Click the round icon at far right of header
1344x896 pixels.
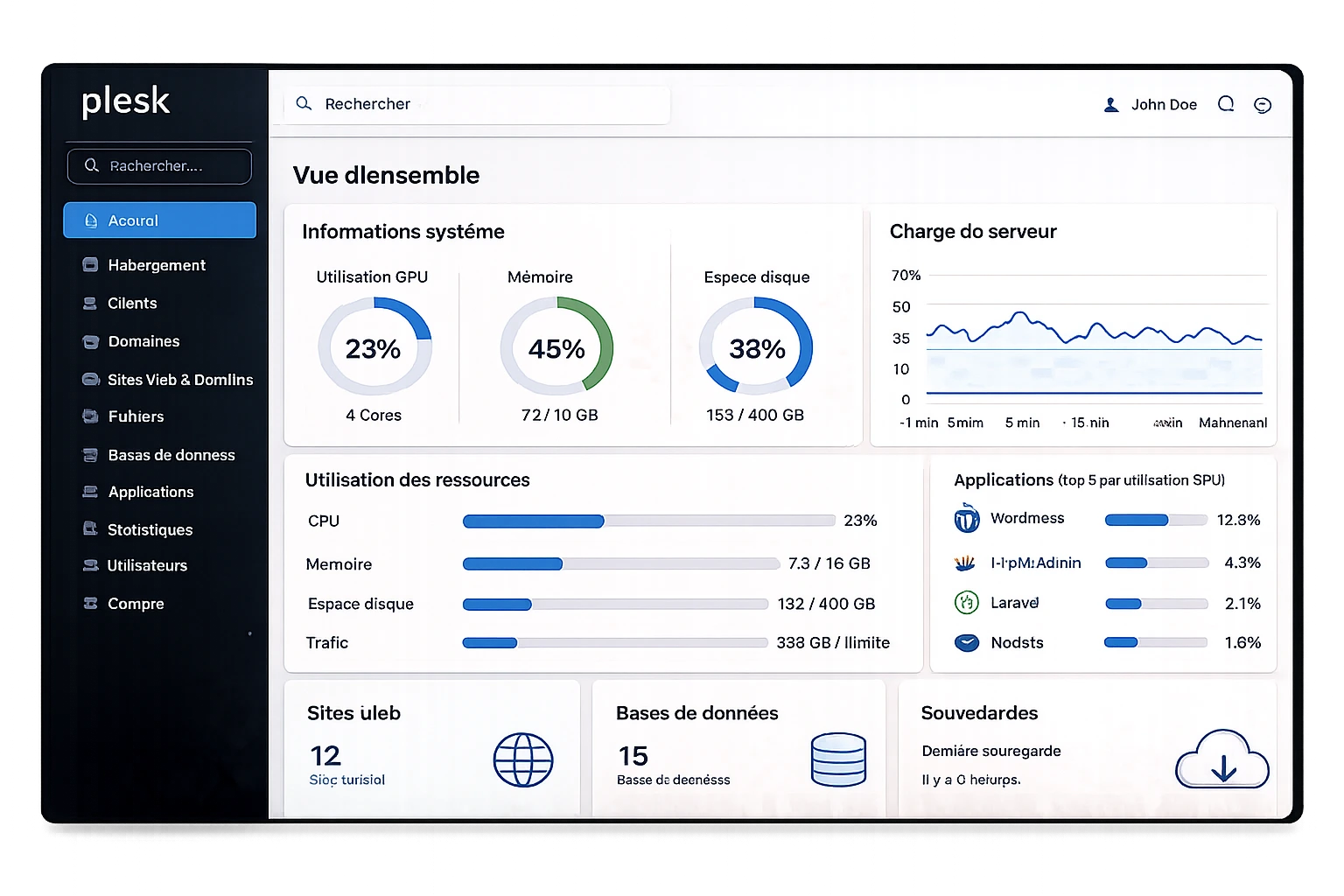click(x=1263, y=105)
